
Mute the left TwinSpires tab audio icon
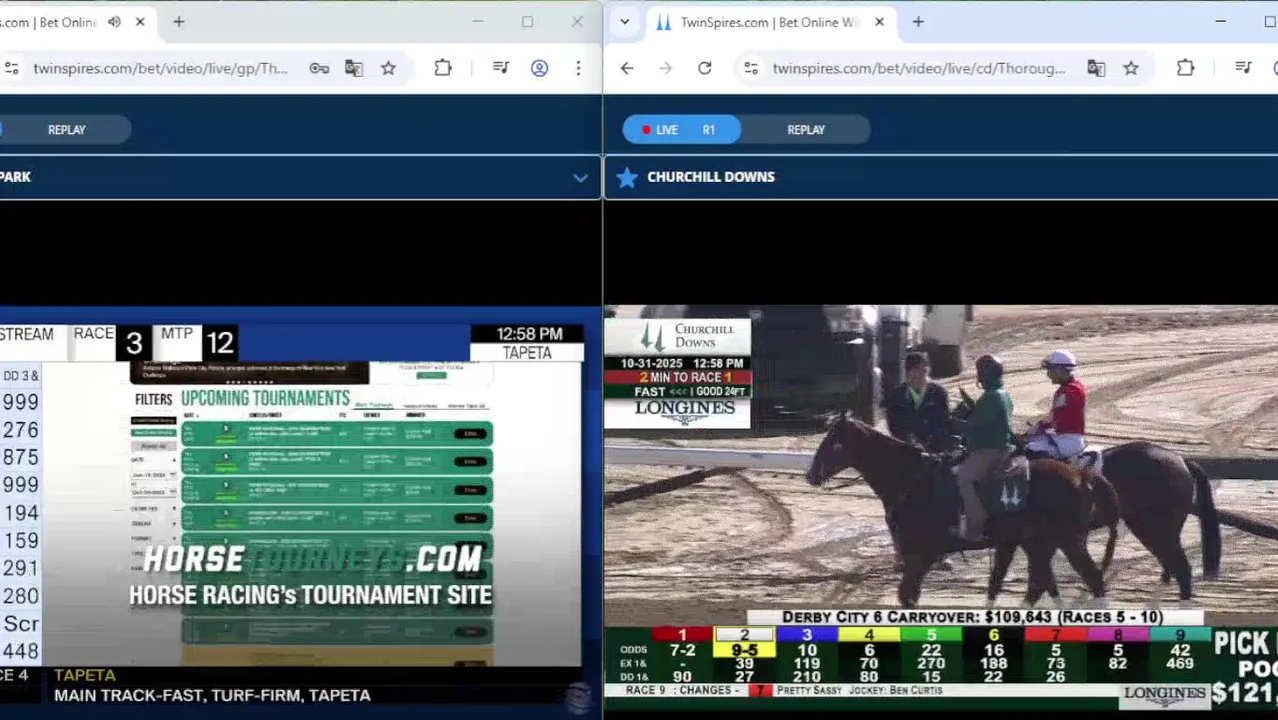coord(114,22)
